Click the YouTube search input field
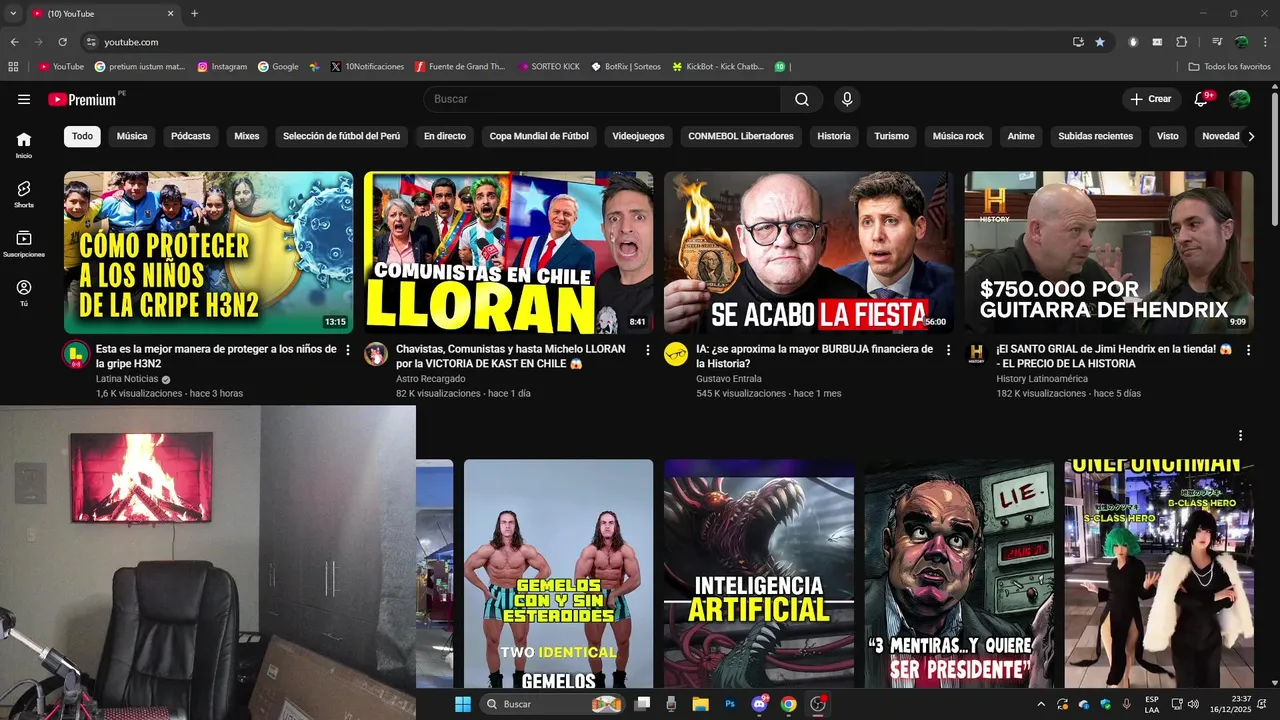This screenshot has height=720, width=1280. (x=602, y=99)
